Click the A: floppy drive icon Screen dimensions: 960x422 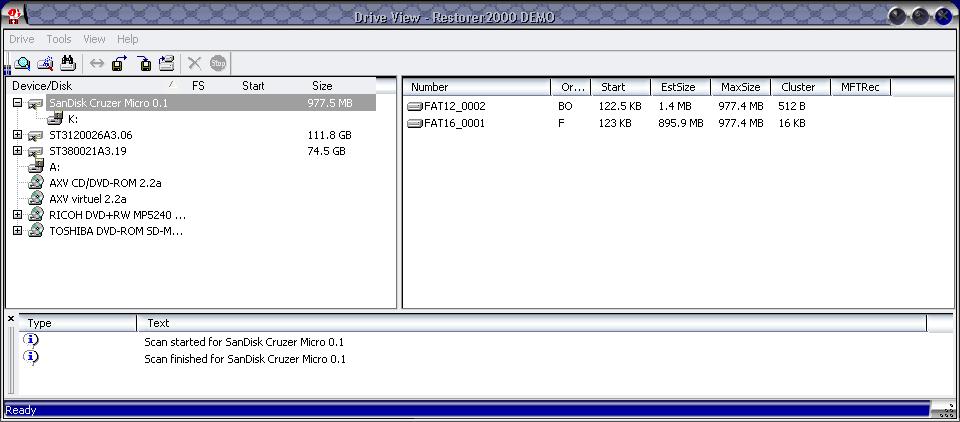click(36, 166)
